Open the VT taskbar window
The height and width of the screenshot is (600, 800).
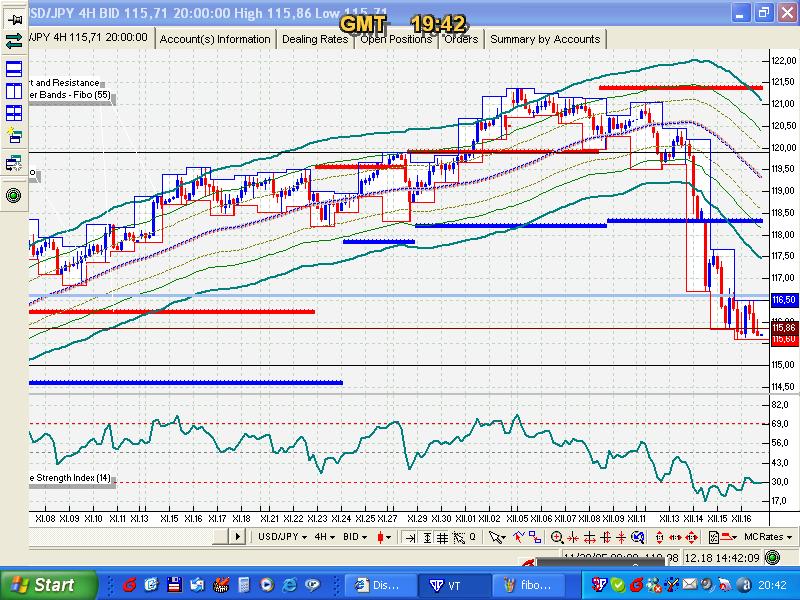click(x=454, y=585)
